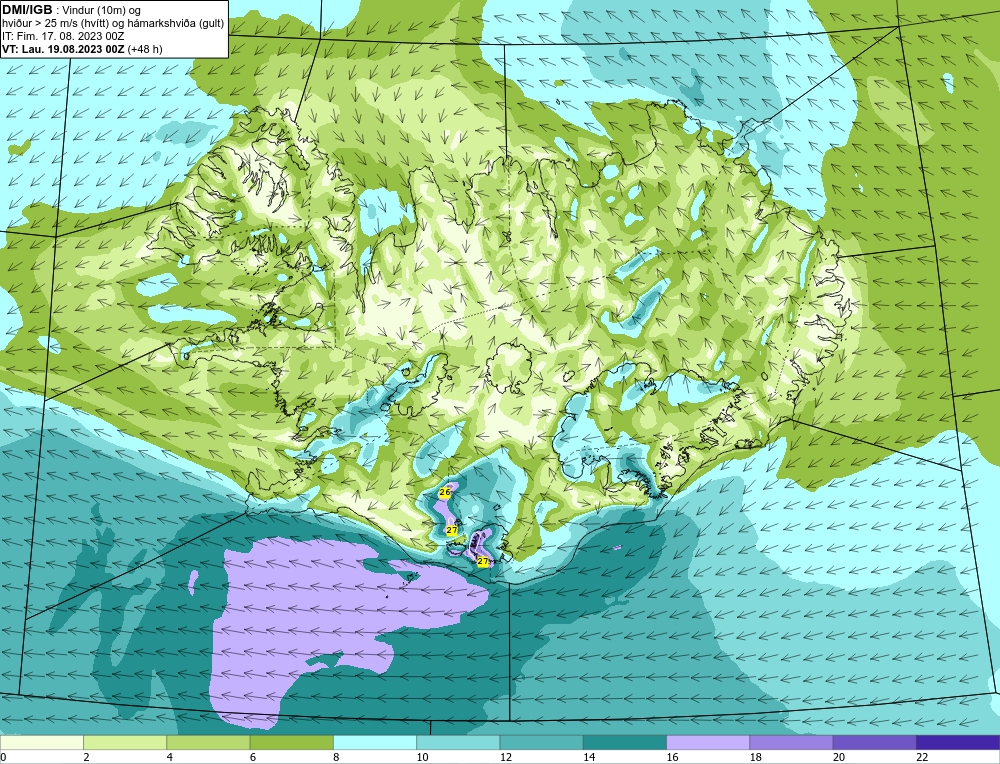Click the 20–22 m/s violet legend swatch

[x=874, y=742]
